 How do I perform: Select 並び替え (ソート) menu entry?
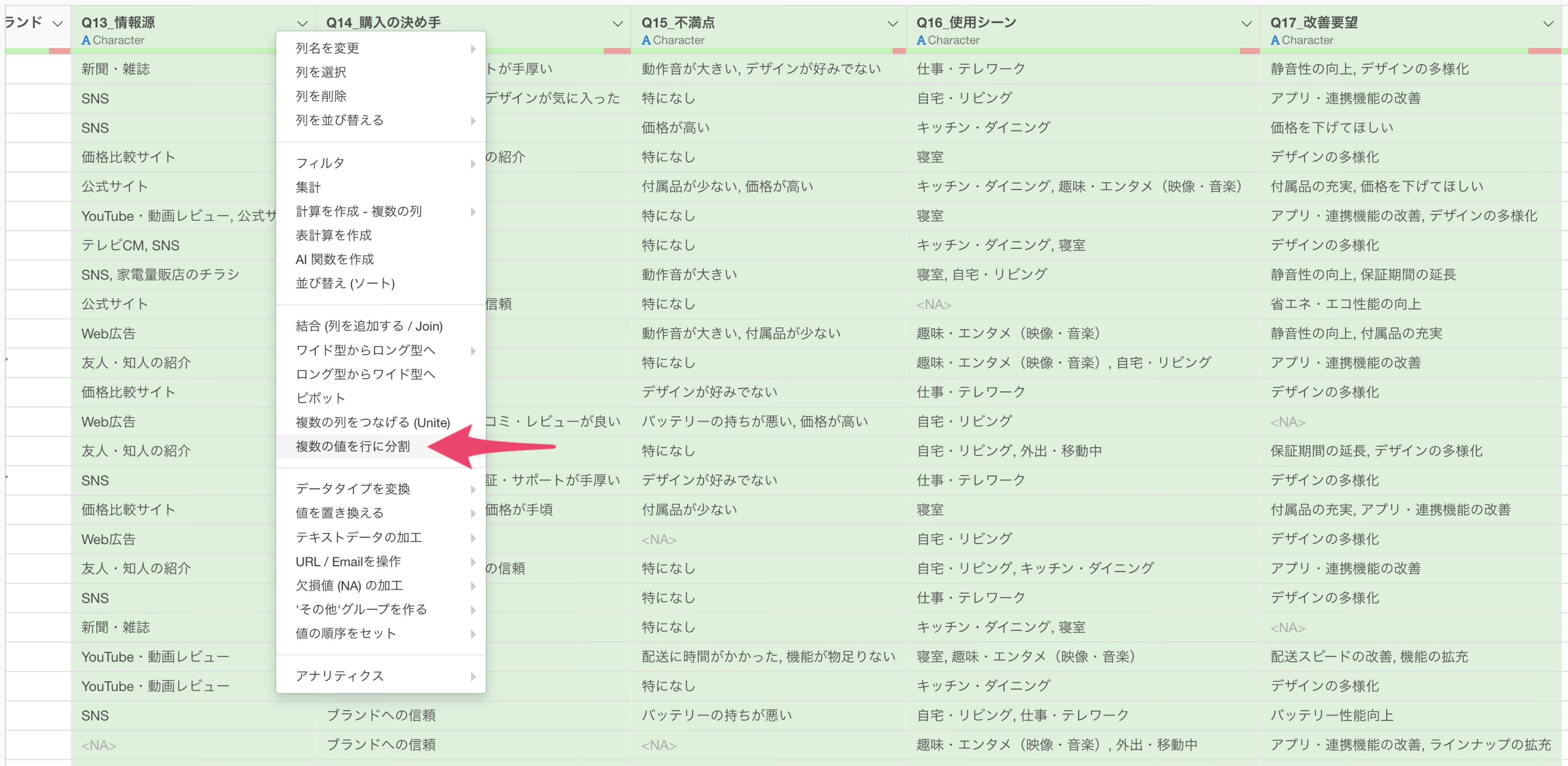[x=381, y=283]
